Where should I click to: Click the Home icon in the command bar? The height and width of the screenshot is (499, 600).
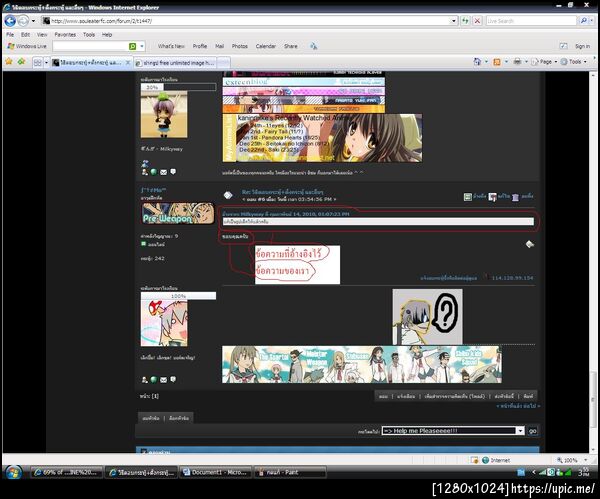[477, 61]
